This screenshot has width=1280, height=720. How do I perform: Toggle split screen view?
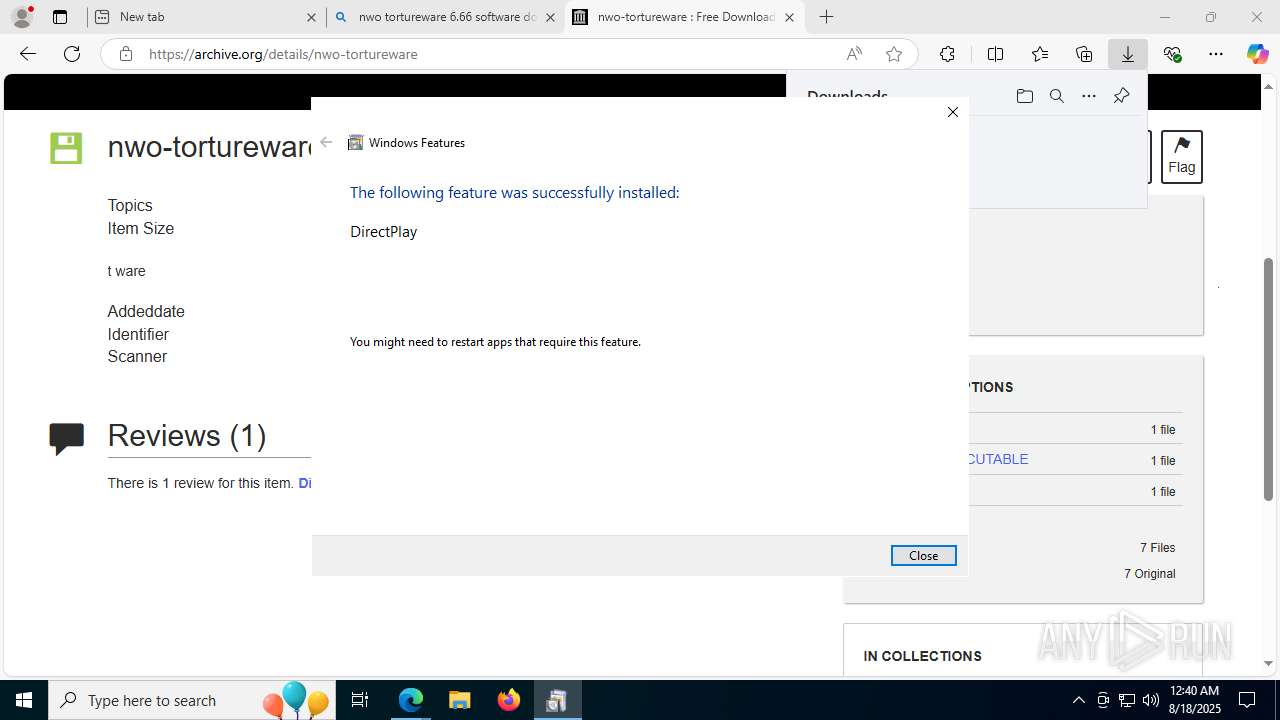click(x=995, y=54)
